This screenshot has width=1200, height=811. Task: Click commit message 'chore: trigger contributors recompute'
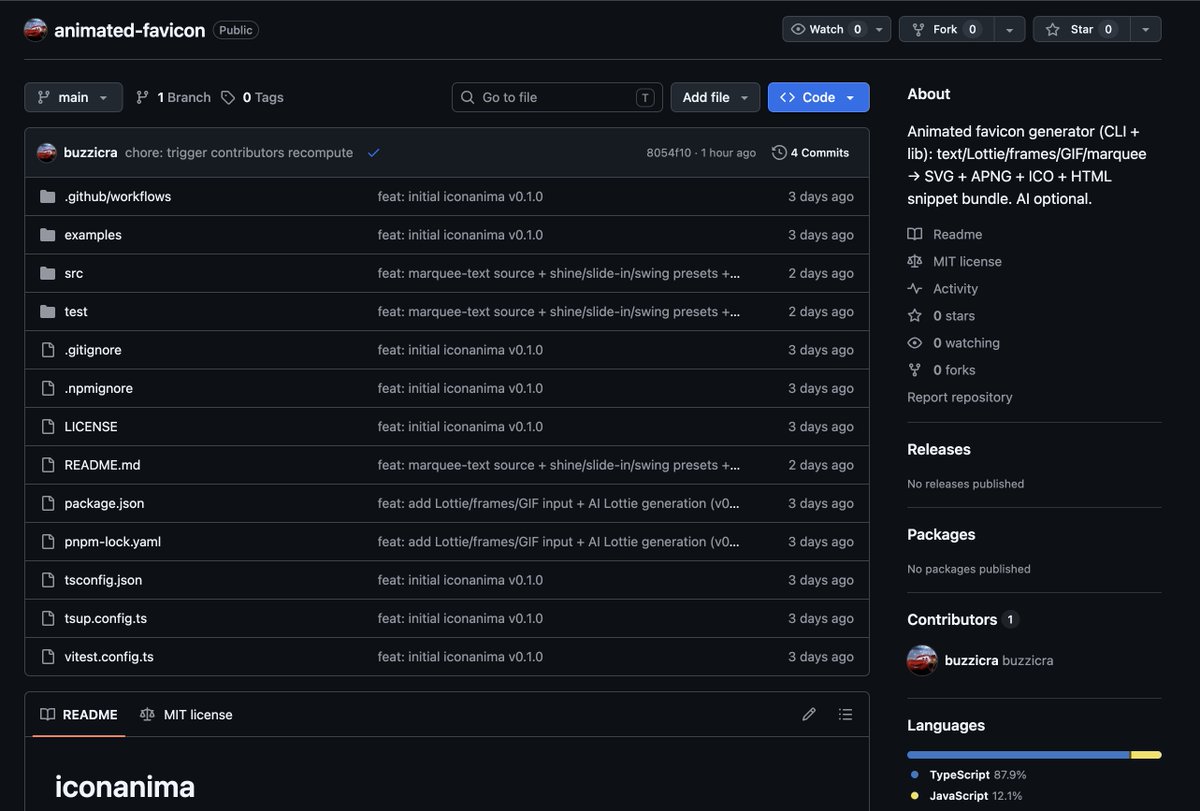tap(239, 153)
